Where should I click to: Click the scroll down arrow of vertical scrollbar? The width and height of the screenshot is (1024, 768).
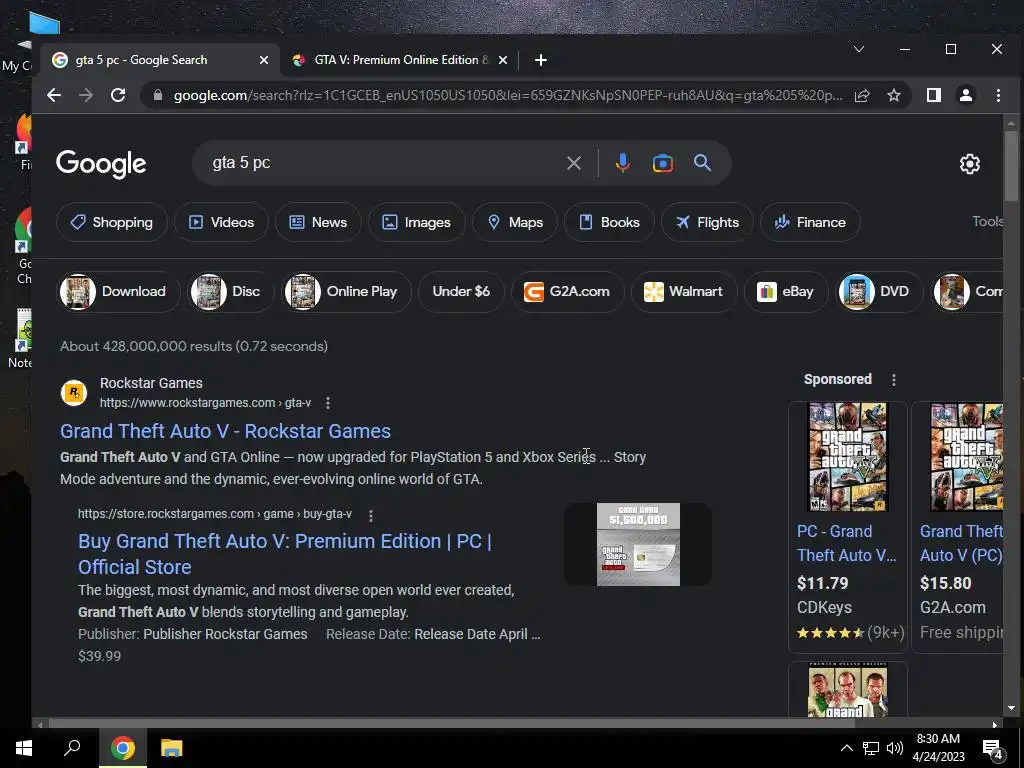[1011, 708]
